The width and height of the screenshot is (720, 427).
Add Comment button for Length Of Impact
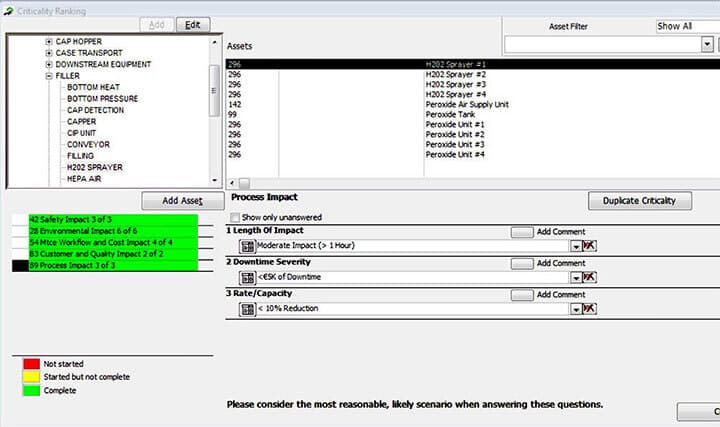pos(522,232)
